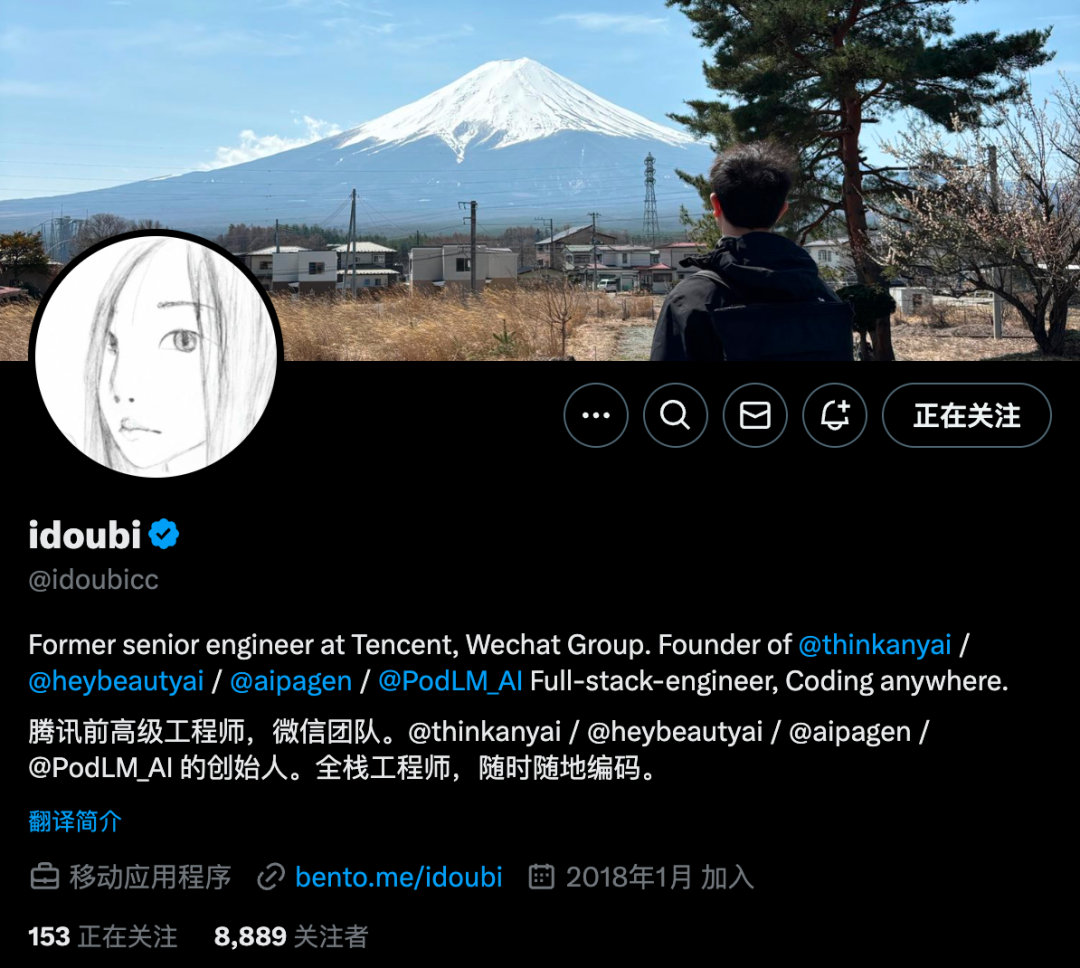Open the @heybeautyai mention link
Viewport: 1080px width, 968px height.
[116, 681]
